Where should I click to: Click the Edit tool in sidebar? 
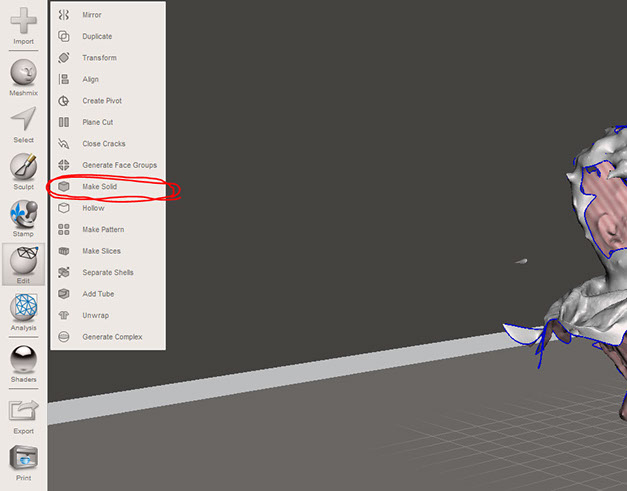tap(24, 264)
